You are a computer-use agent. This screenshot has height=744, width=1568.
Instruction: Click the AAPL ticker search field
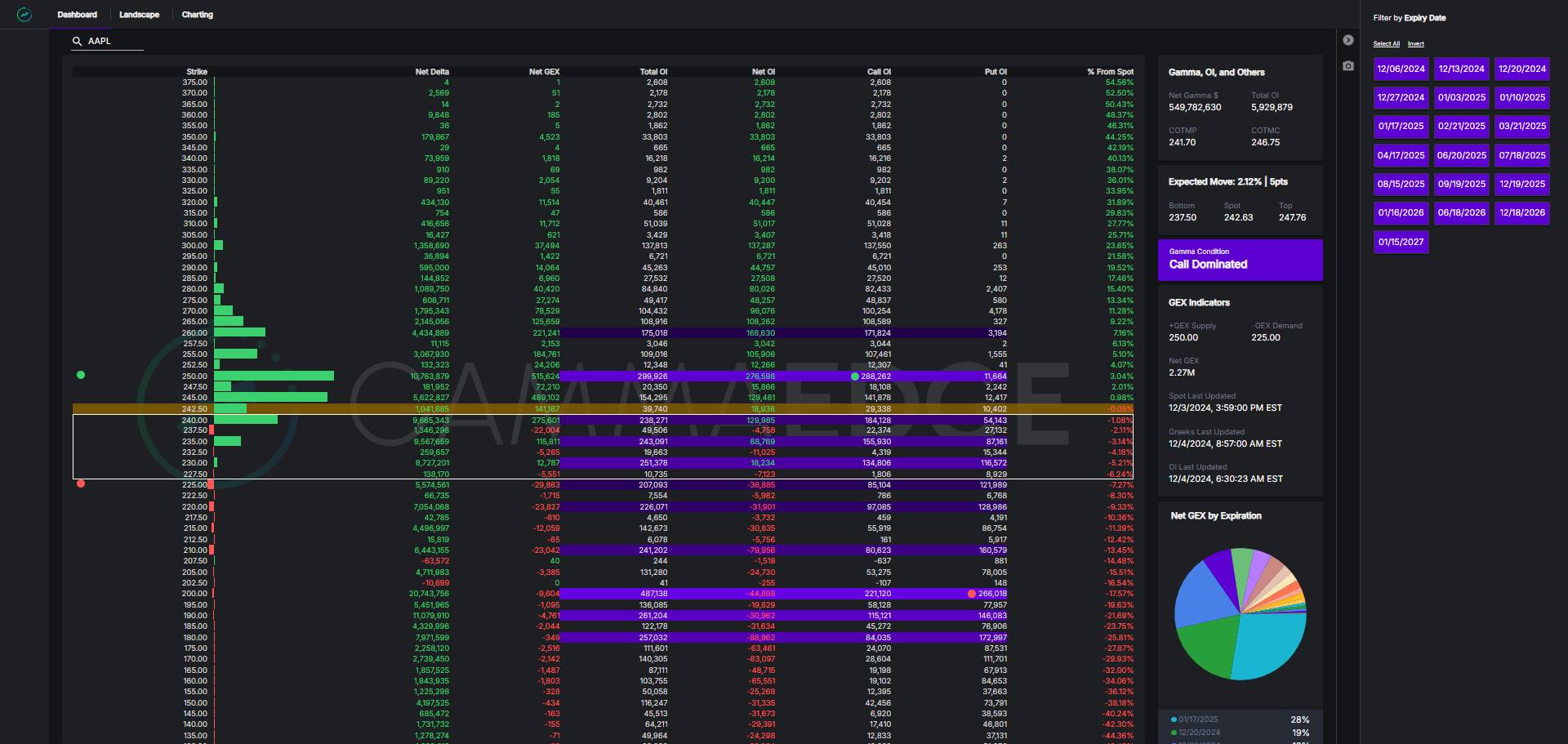(x=114, y=41)
